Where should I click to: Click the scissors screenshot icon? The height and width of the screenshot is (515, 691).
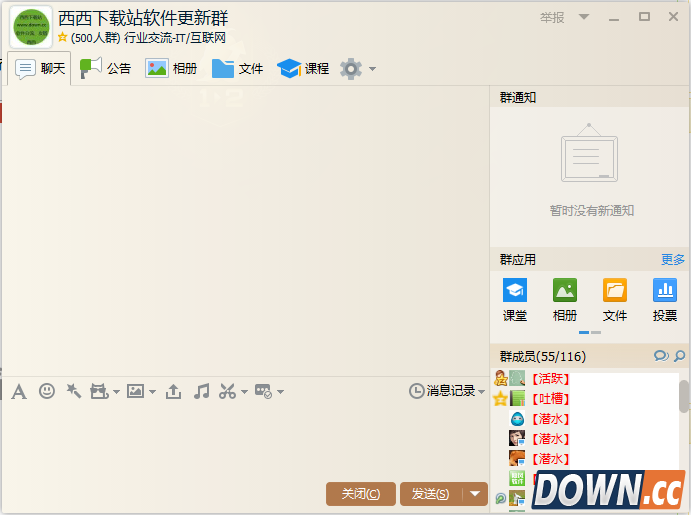227,391
